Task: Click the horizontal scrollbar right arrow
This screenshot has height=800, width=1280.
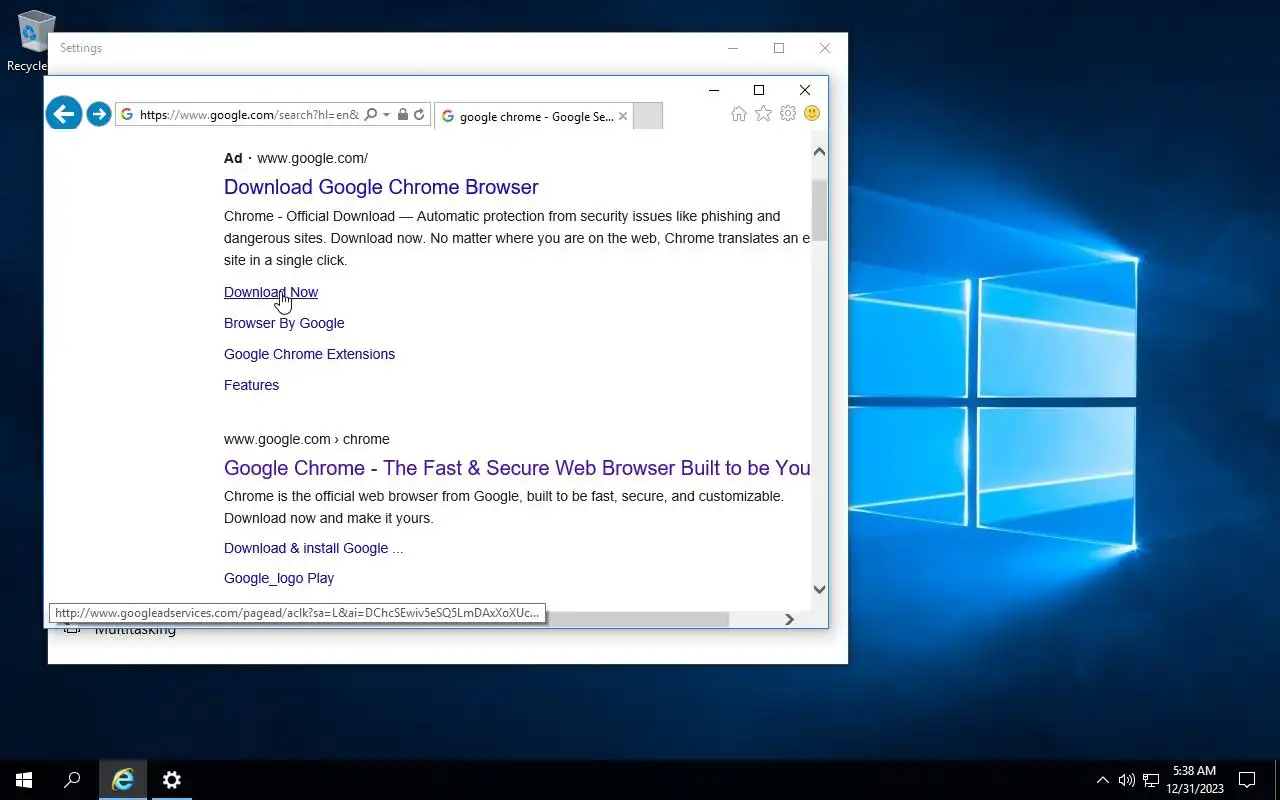Action: tap(789, 619)
